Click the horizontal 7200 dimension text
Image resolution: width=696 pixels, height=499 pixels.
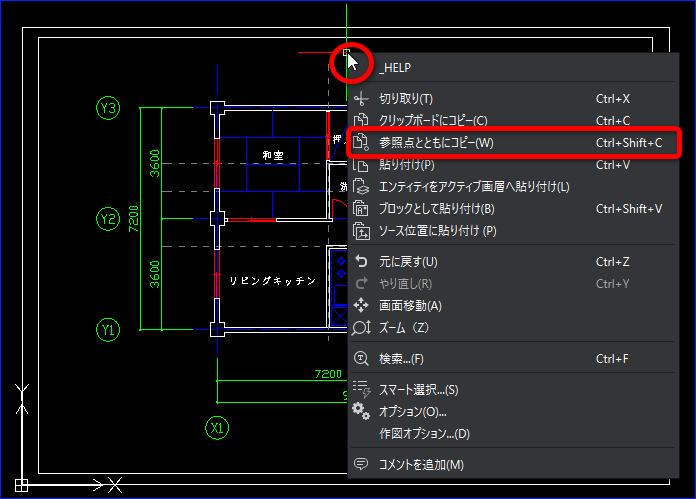[x=328, y=374]
